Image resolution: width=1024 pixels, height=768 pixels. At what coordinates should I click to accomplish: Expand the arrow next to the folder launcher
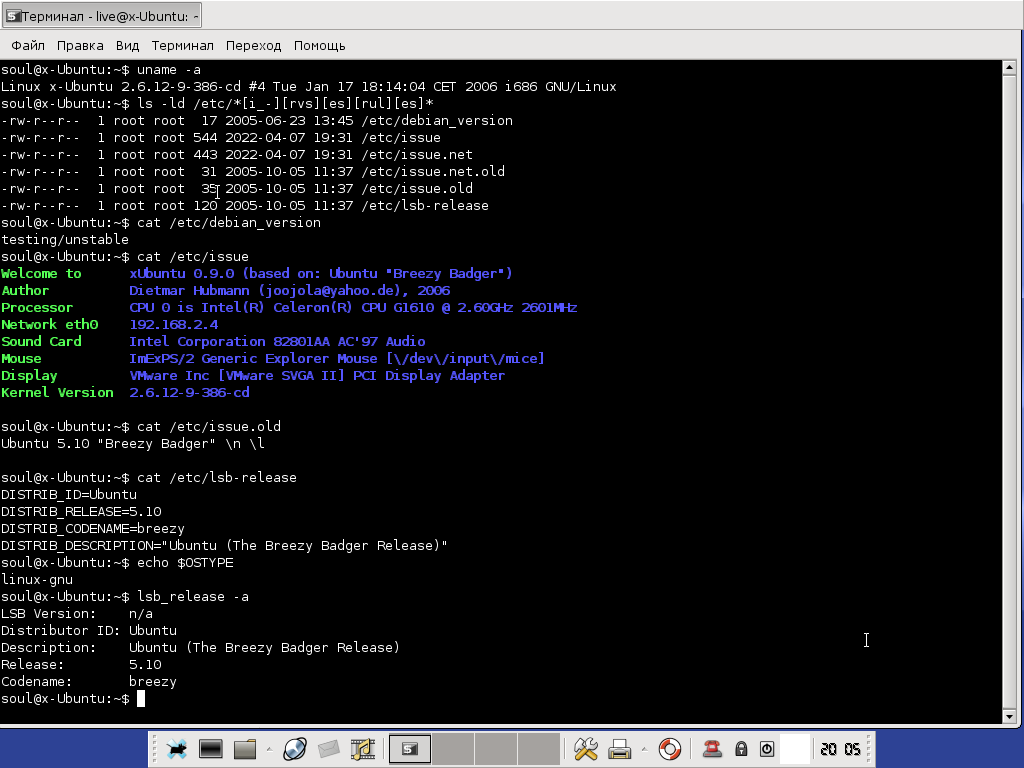(269, 748)
